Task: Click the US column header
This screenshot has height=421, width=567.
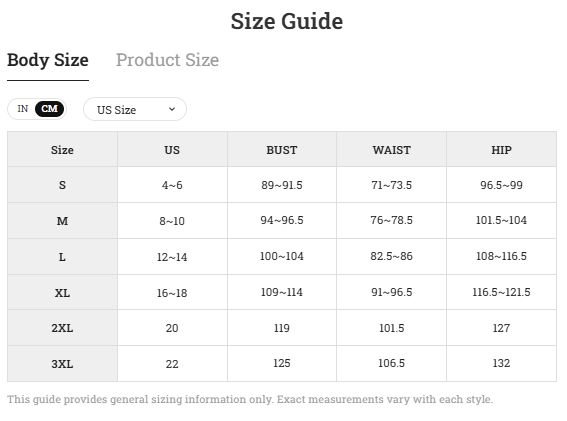Action: [x=172, y=149]
